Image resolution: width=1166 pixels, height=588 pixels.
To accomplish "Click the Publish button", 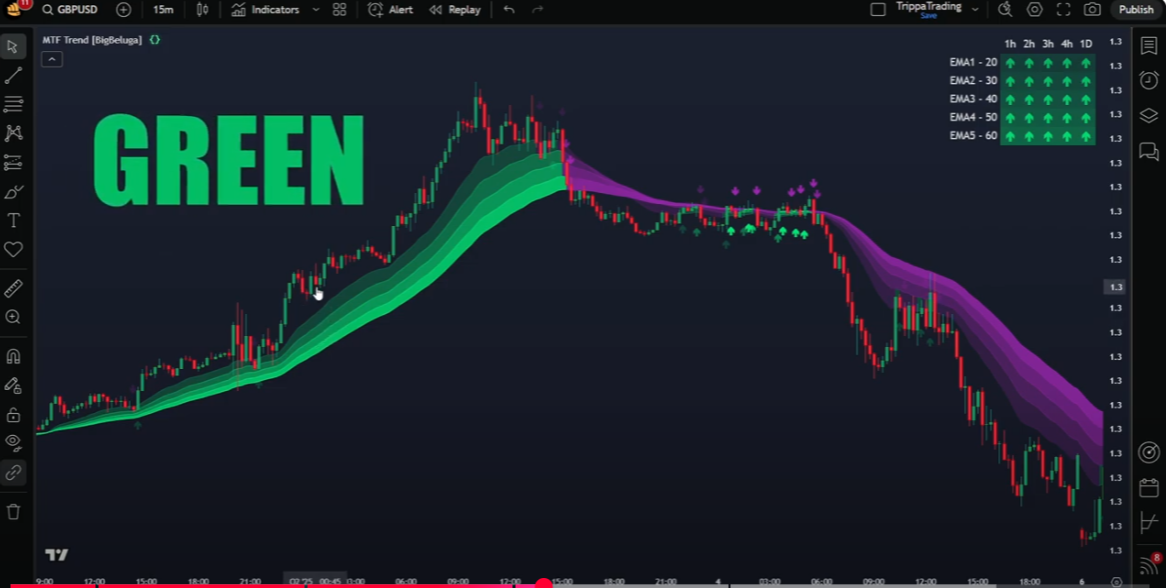I will click(1136, 10).
